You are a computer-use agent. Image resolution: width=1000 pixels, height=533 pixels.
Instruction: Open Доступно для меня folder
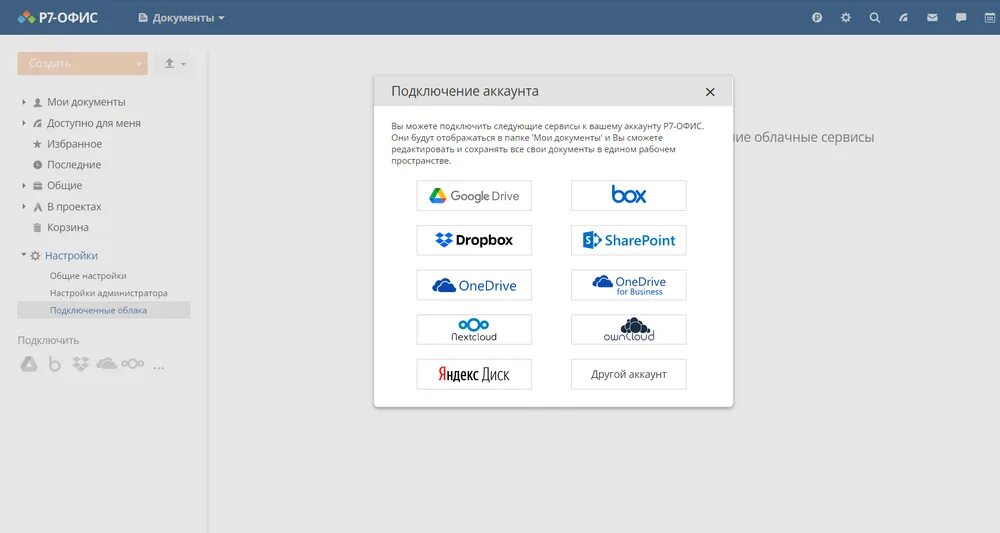click(x=94, y=123)
